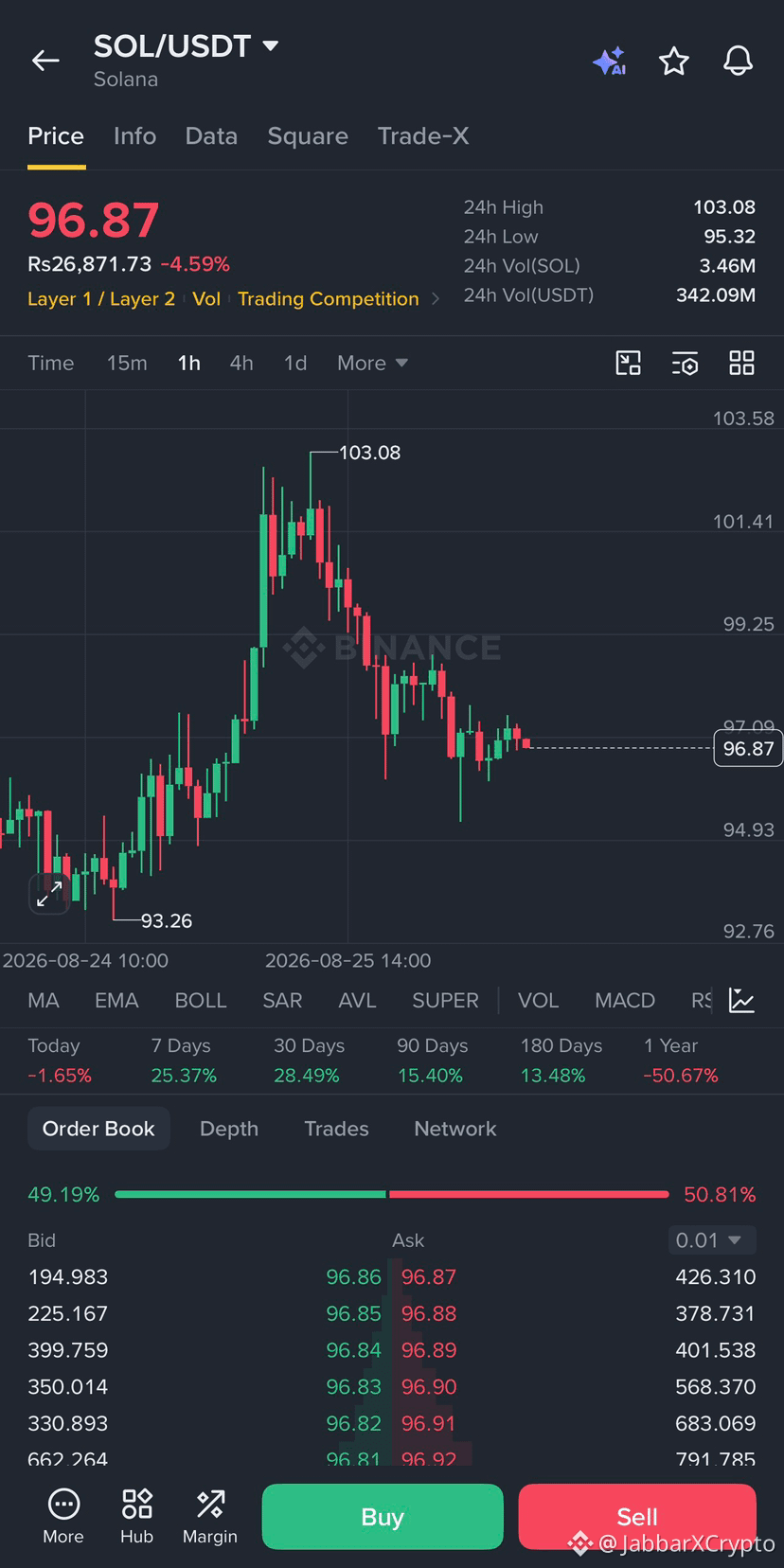
Task: Tap the 7 Days 25.37% performance
Action: tap(184, 1060)
